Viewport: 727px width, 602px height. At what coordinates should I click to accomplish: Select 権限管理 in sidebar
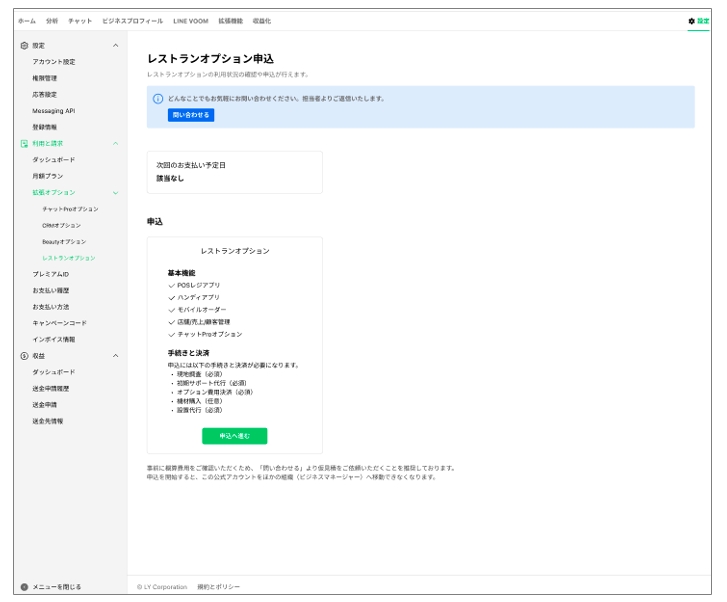(x=45, y=78)
